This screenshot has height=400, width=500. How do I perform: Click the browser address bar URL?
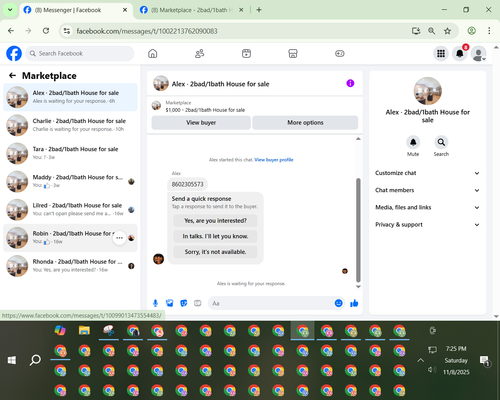click(x=147, y=31)
